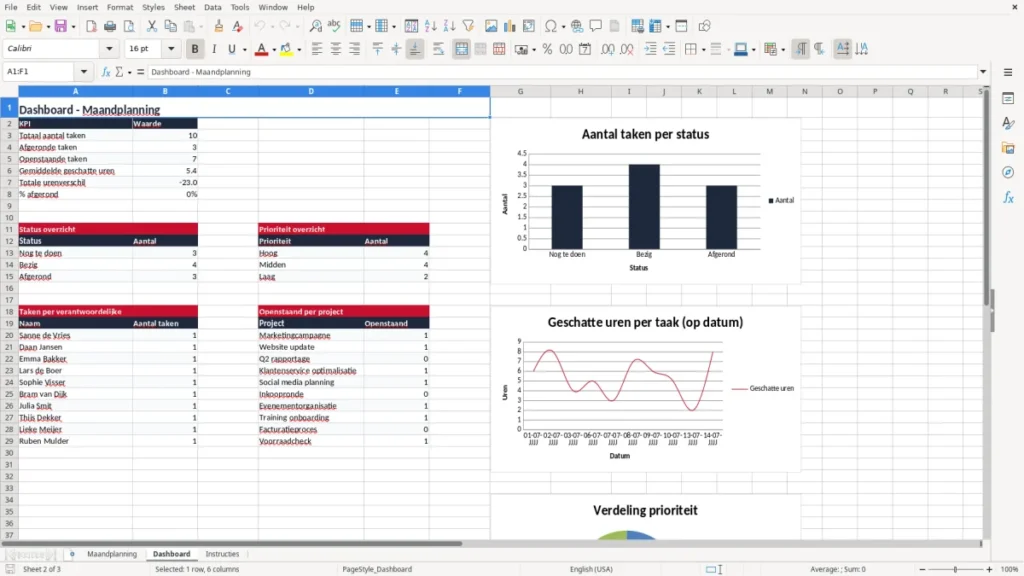The image size is (1024, 576).
Task: Open the Format menu
Action: pos(120,7)
